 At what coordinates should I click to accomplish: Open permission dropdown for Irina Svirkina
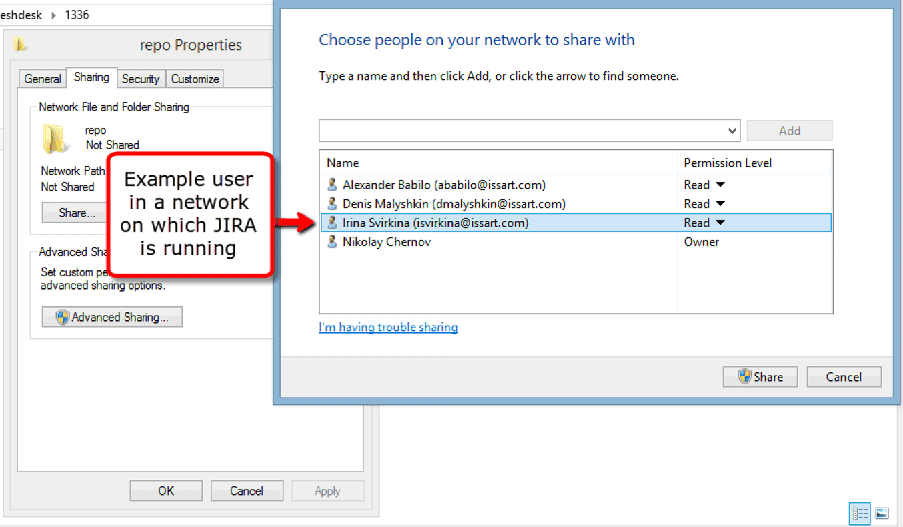[x=719, y=223]
